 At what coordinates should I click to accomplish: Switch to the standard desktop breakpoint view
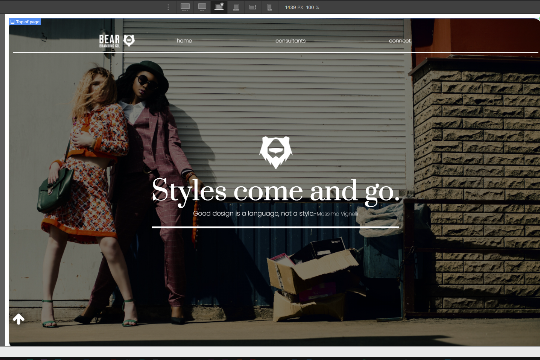202,7
